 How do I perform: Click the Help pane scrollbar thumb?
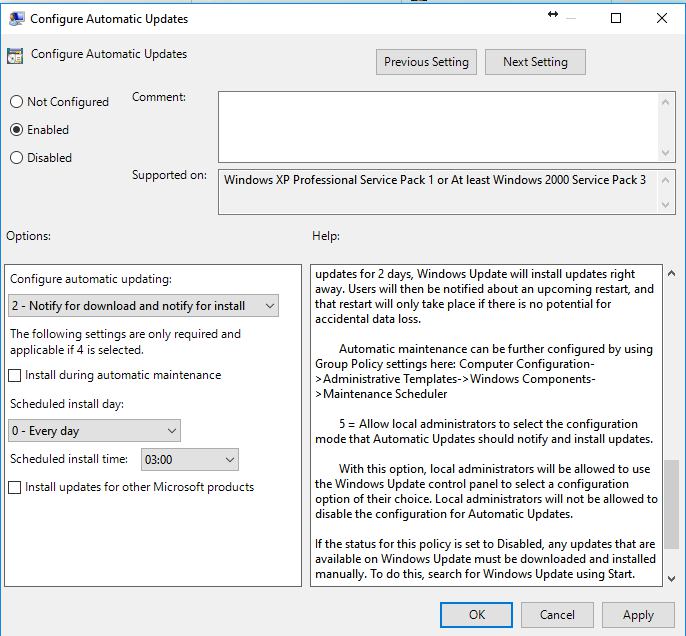pos(671,504)
